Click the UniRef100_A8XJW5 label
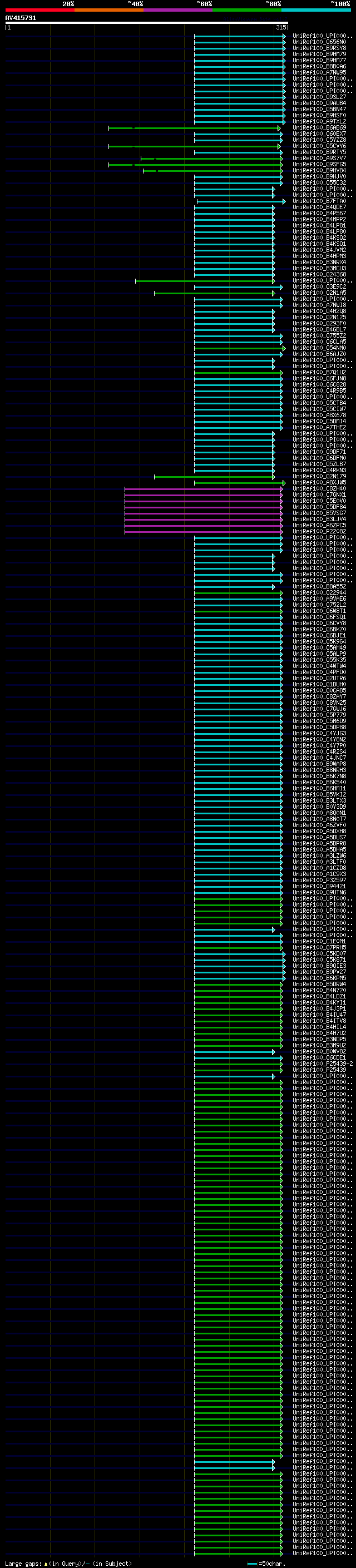 319,482
